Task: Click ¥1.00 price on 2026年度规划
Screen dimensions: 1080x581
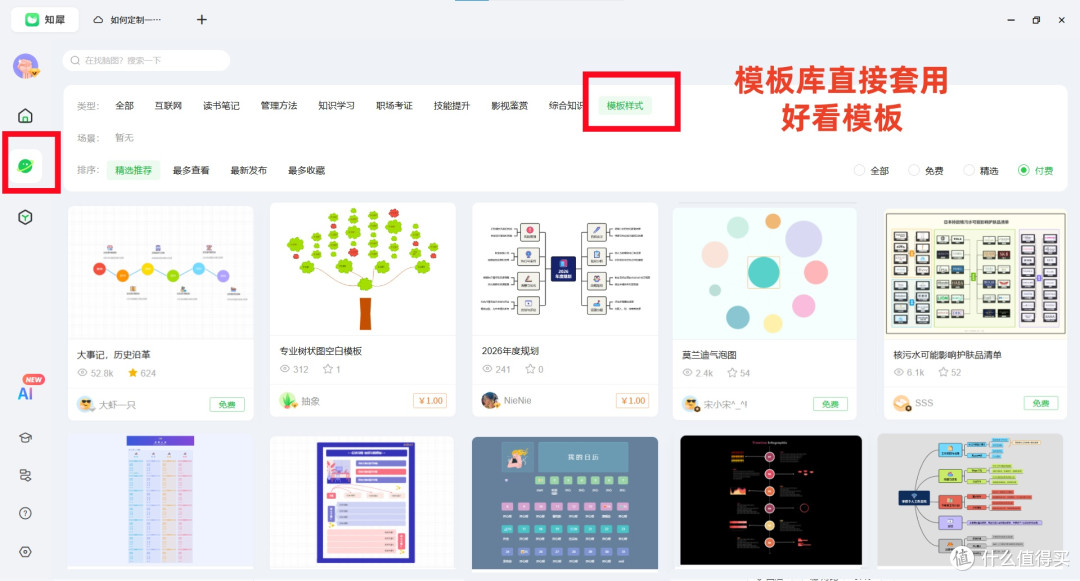Action: point(632,401)
